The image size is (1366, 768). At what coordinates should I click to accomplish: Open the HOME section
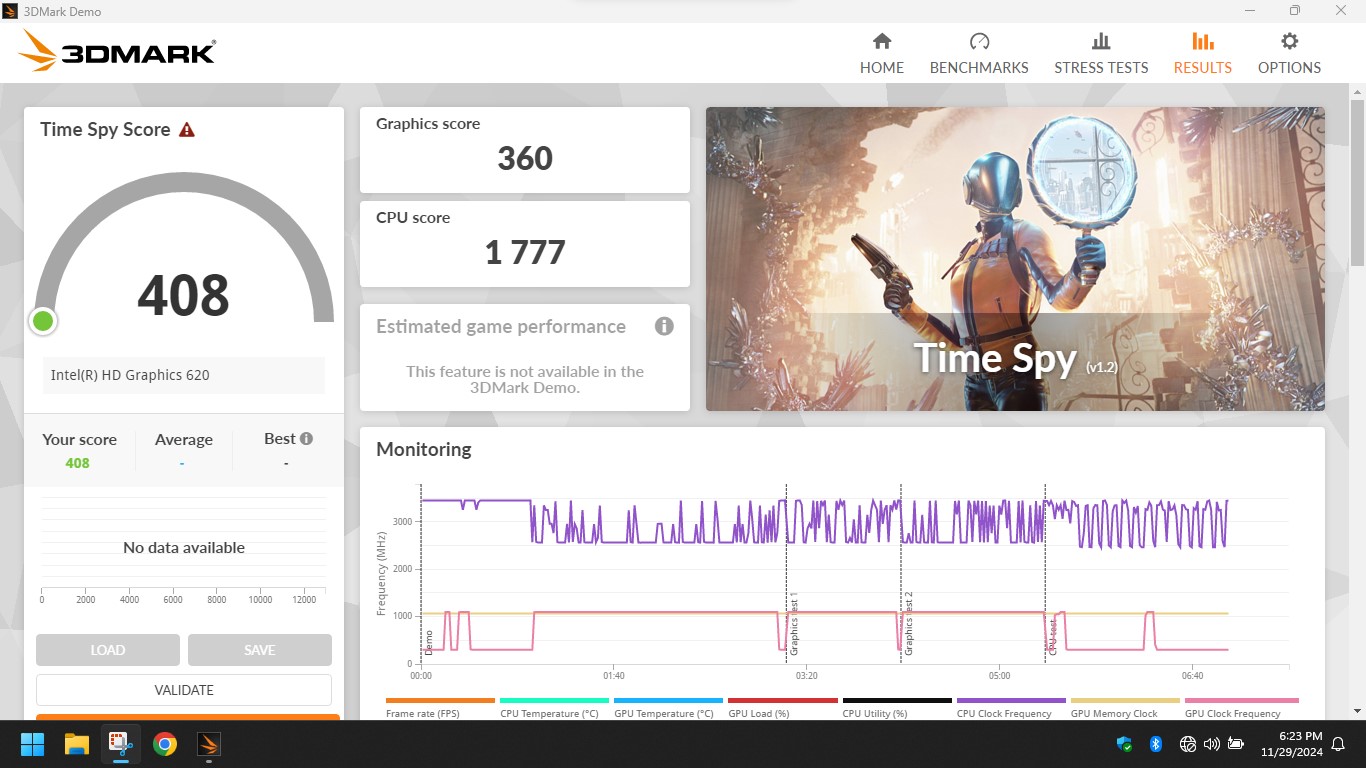881,54
